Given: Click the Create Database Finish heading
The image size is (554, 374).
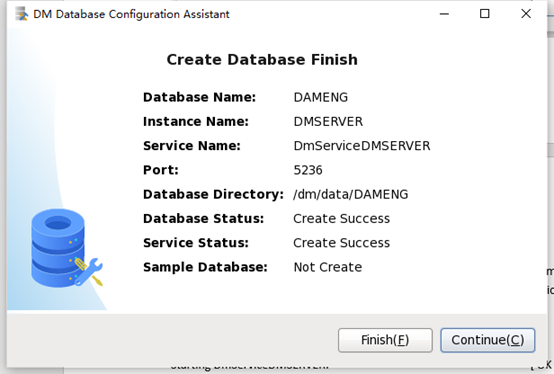Looking at the screenshot, I should click(262, 60).
